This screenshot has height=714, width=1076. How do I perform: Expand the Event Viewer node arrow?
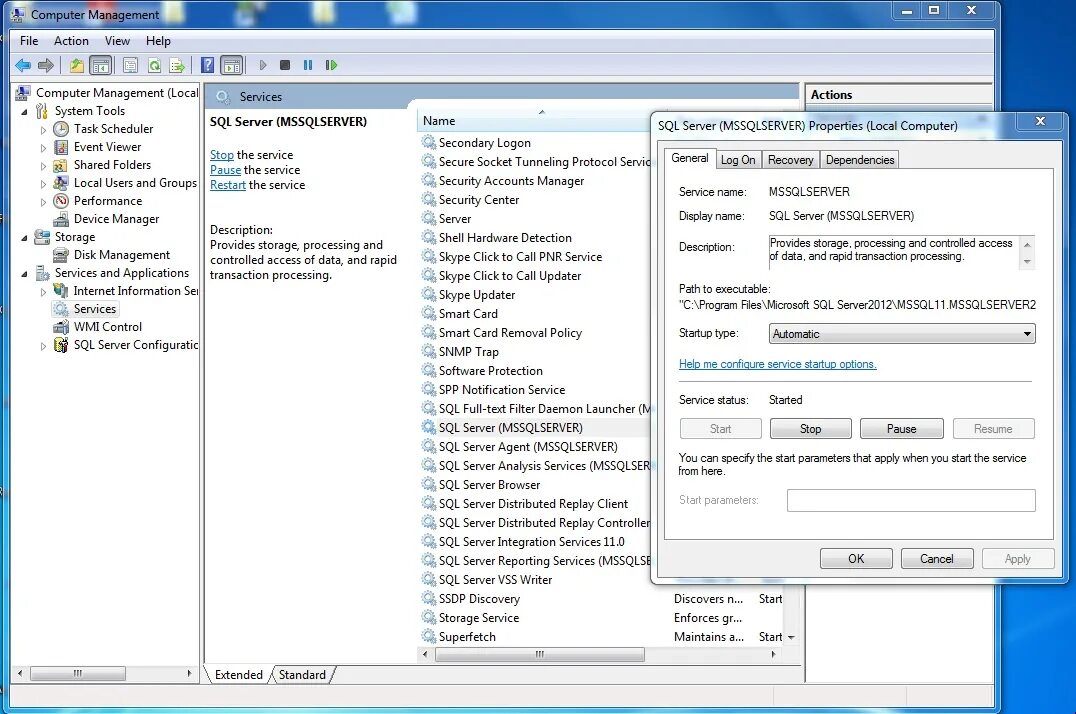click(x=43, y=148)
